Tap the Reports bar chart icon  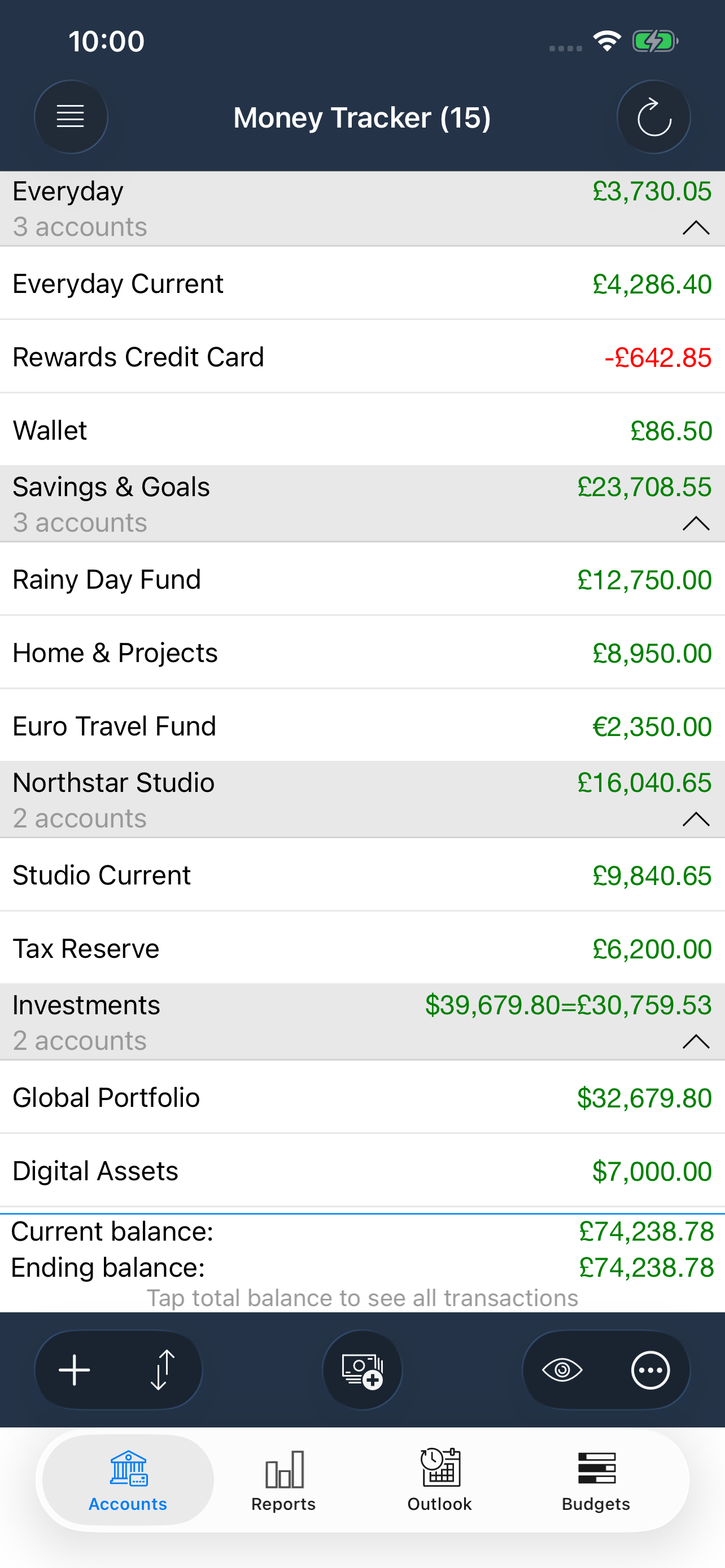[283, 1469]
